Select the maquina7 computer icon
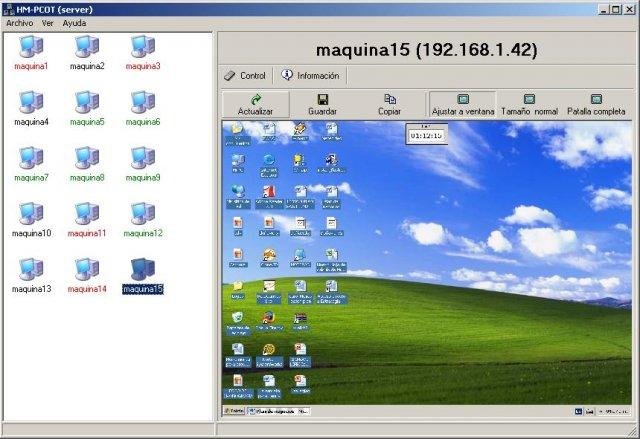 click(31, 158)
